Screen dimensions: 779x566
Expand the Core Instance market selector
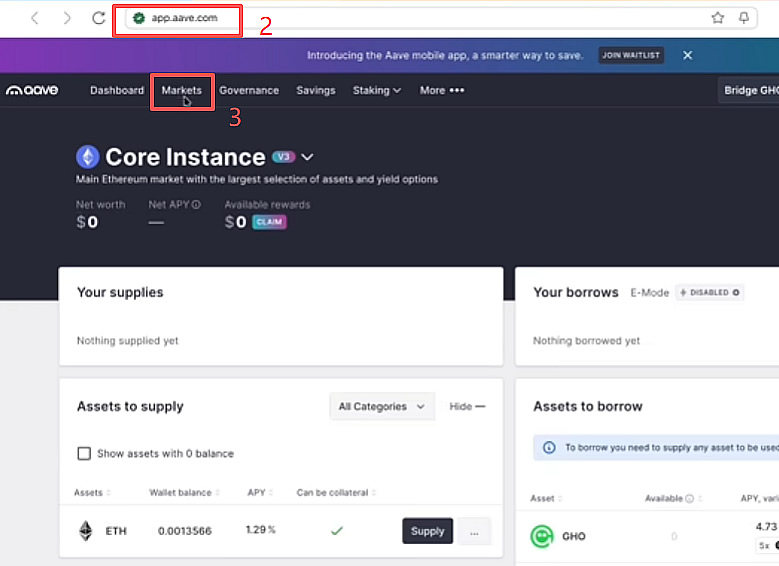click(308, 157)
